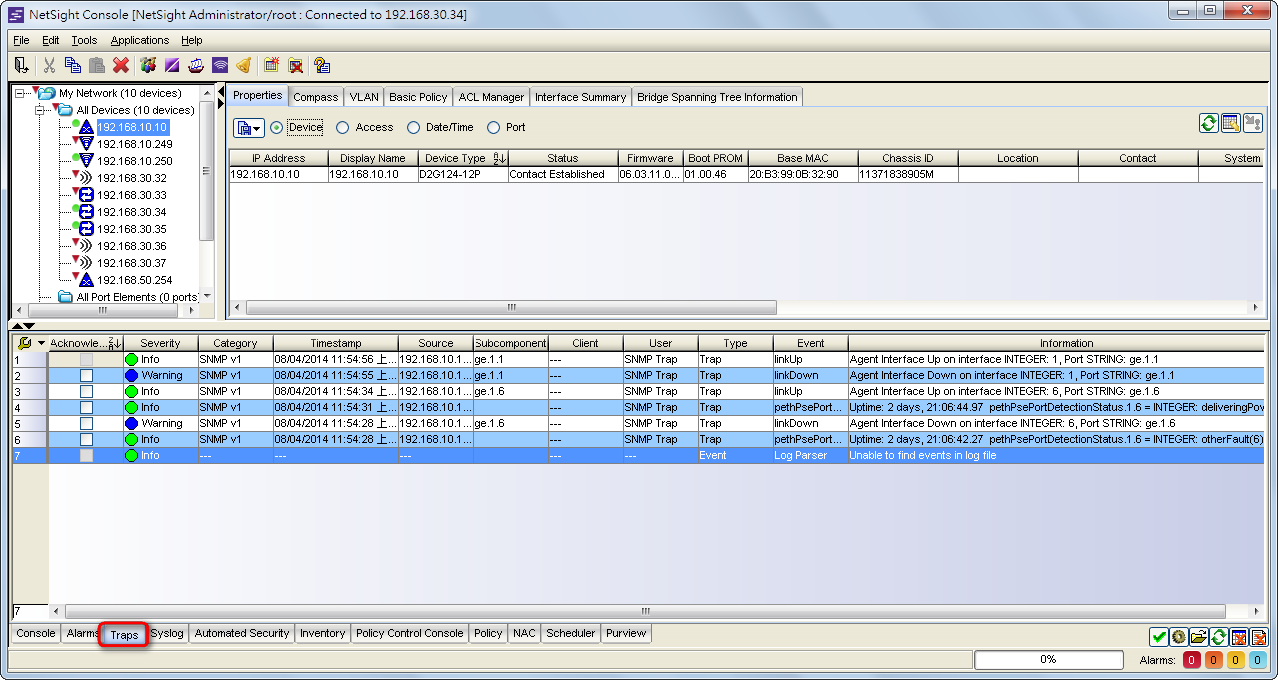Switch to the Compass tab
Screen dimensions: 1278x680
pyautogui.click(x=315, y=97)
